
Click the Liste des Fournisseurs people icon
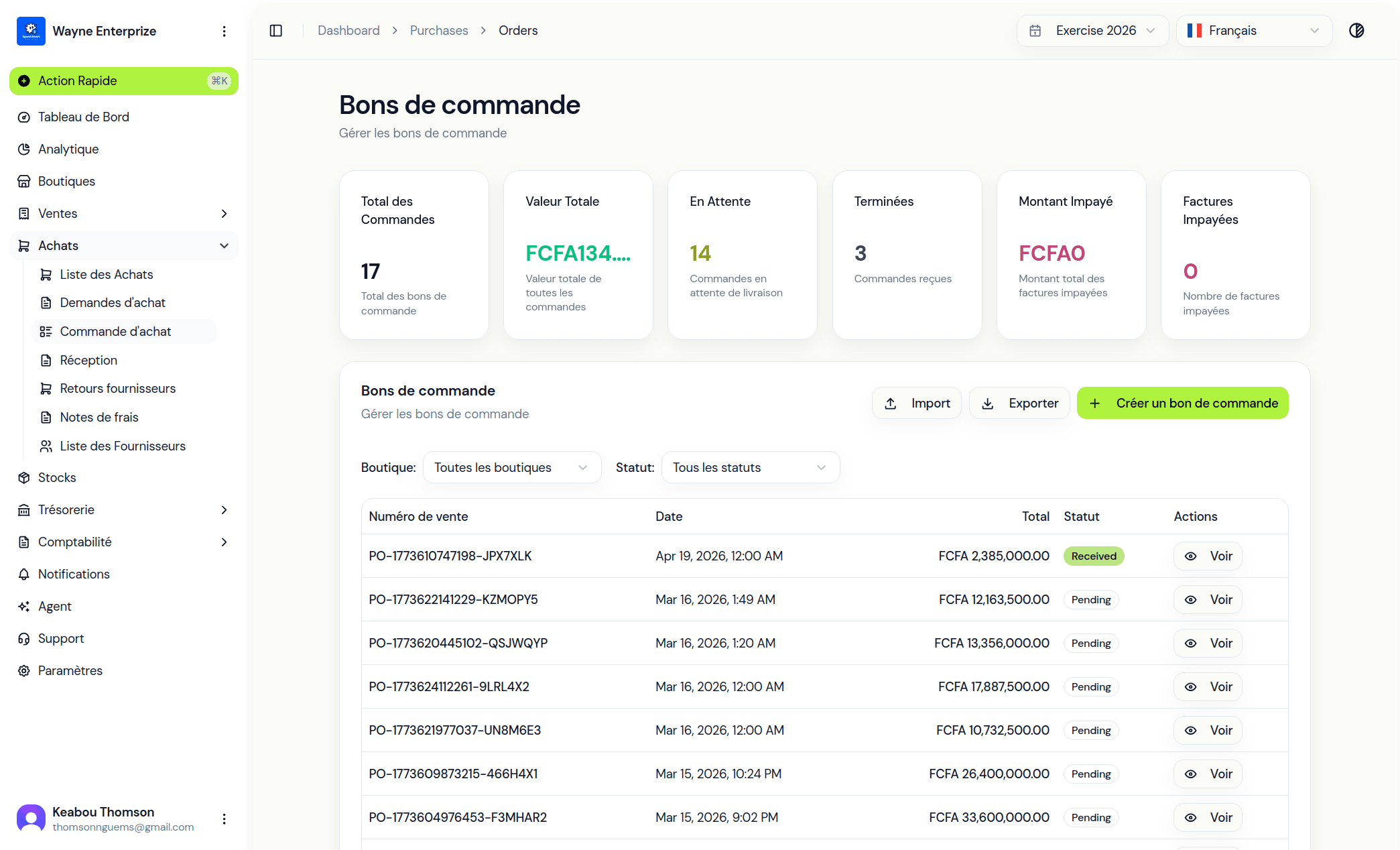[46, 446]
